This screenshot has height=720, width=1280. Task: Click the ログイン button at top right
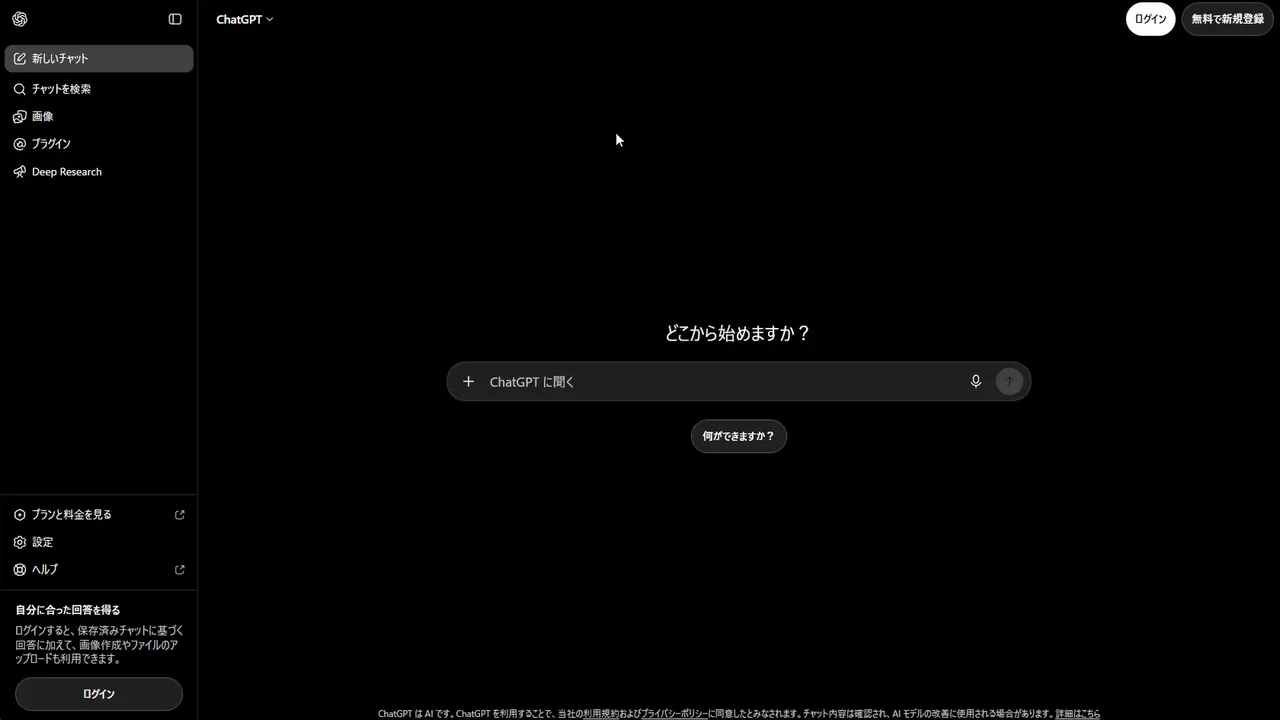[x=1150, y=19]
